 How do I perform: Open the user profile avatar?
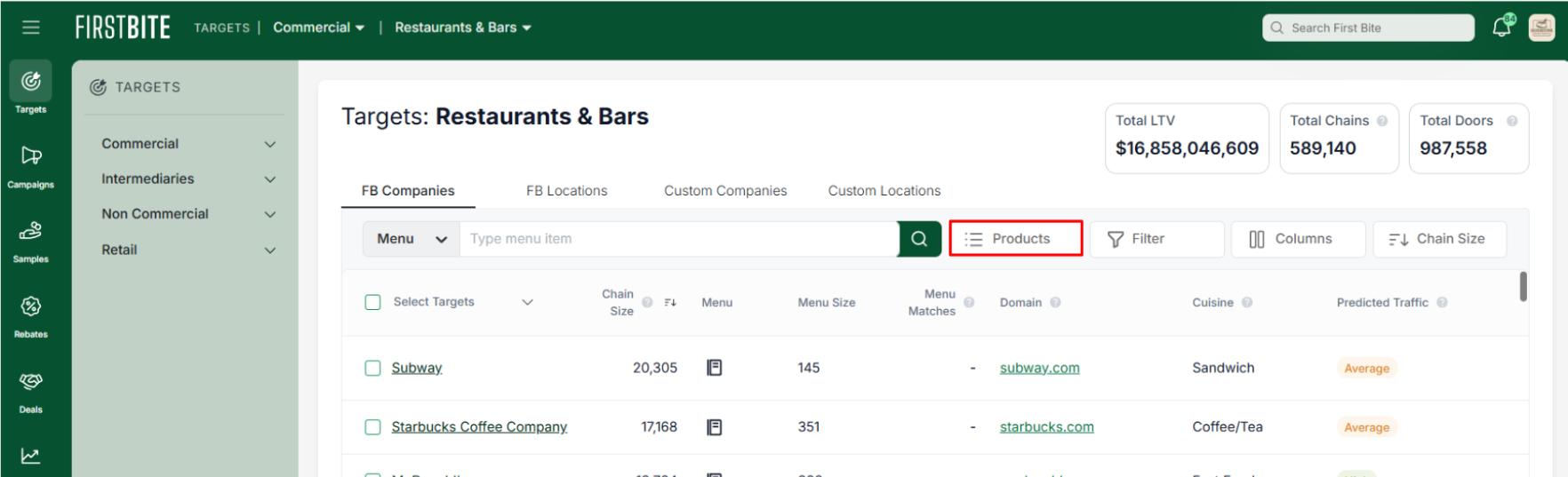pyautogui.click(x=1541, y=28)
